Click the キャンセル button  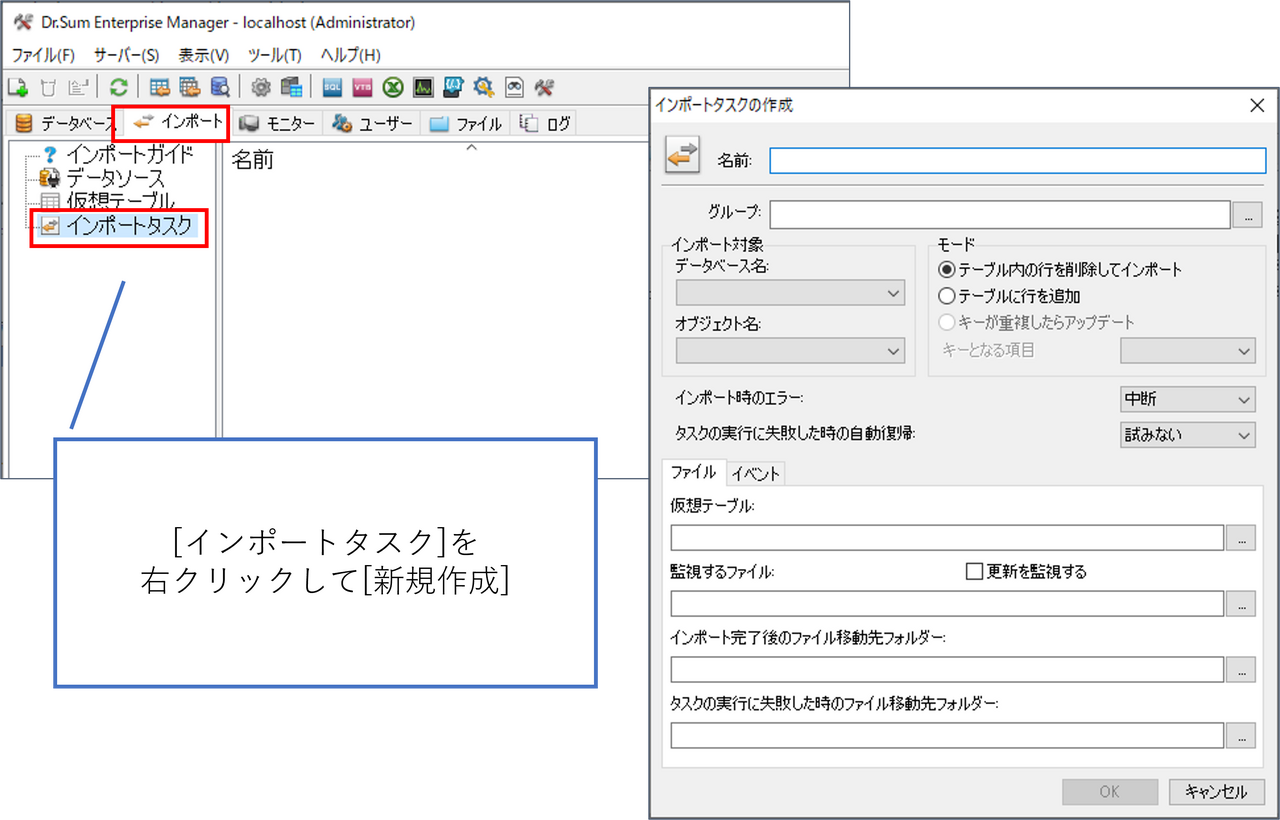tap(1216, 792)
